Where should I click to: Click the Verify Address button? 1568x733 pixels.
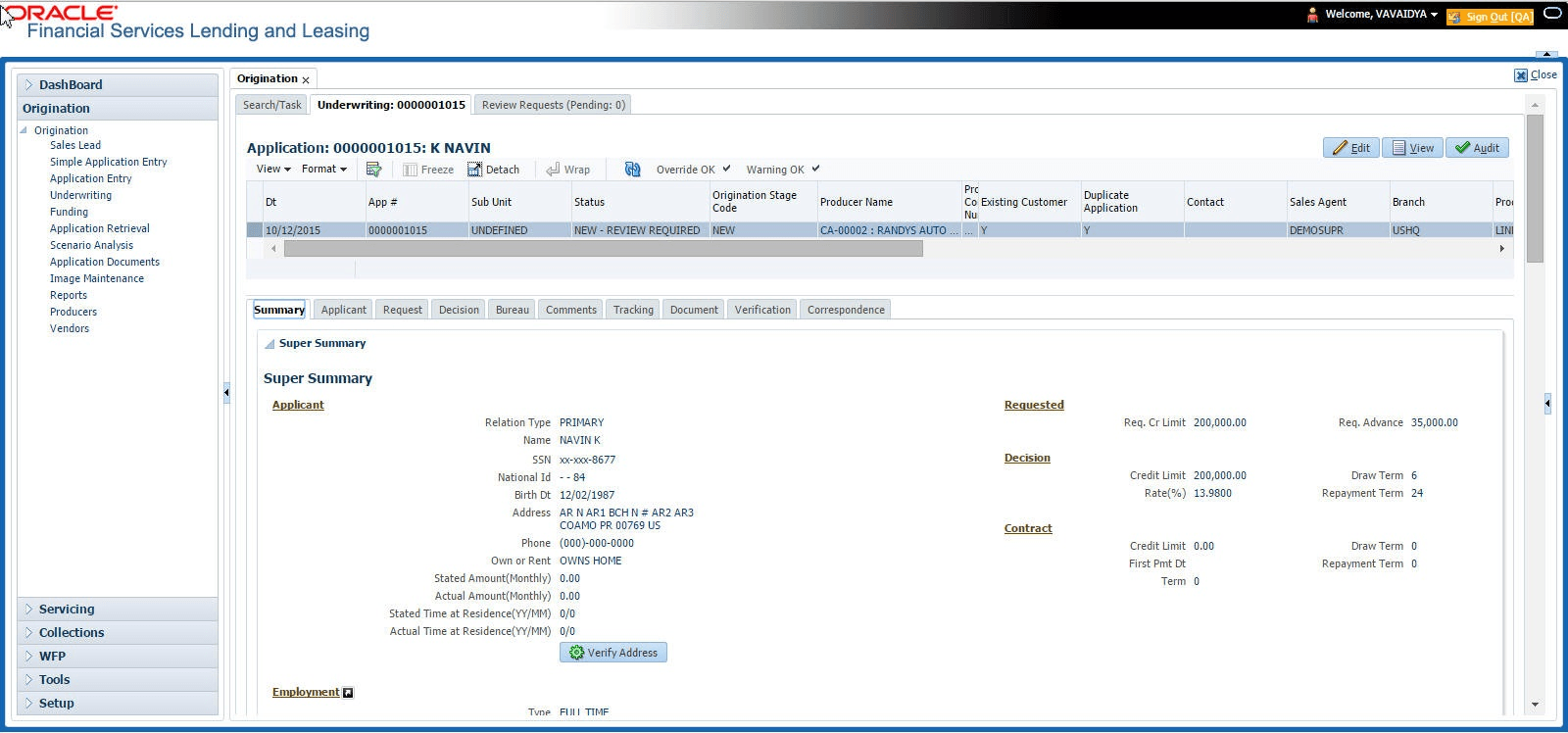[x=613, y=653]
